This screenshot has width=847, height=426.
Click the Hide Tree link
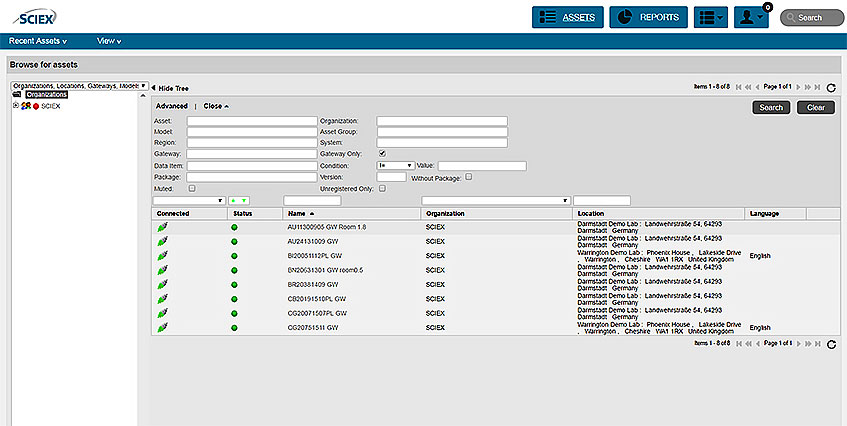click(175, 88)
